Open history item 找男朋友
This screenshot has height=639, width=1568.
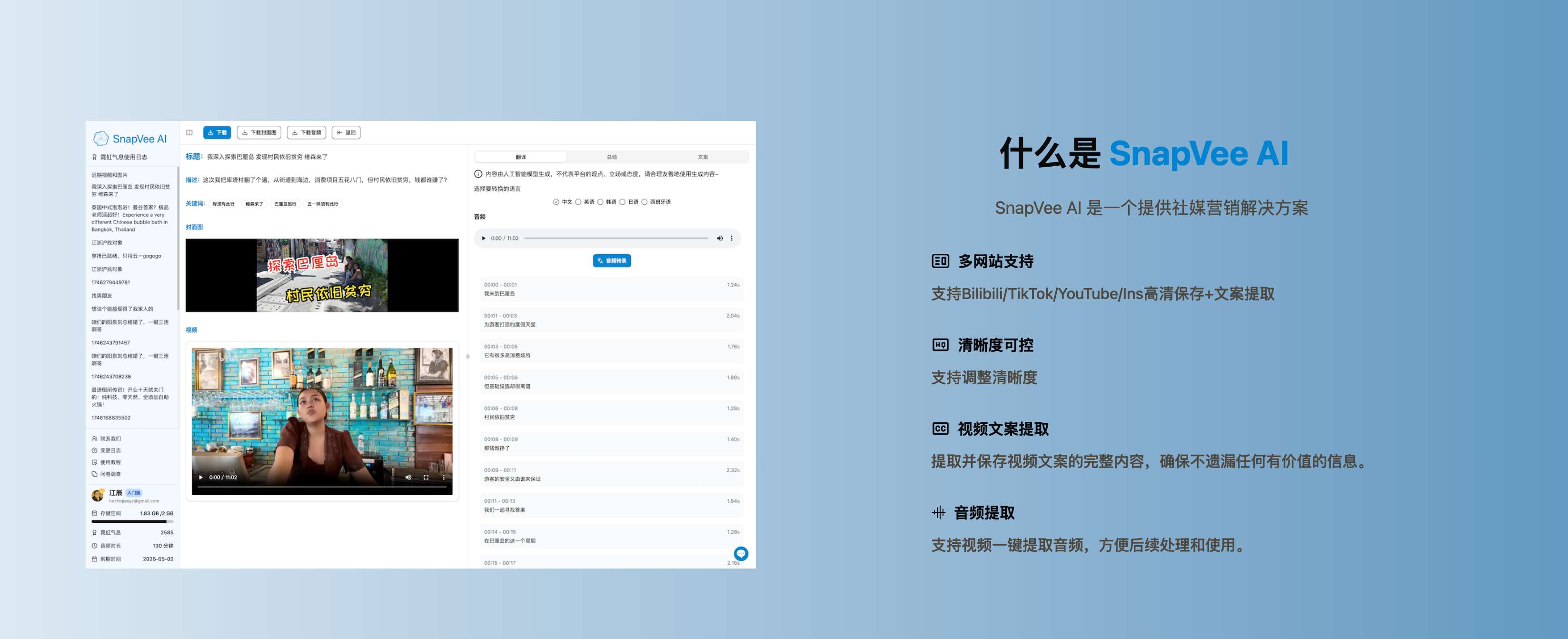tap(102, 295)
